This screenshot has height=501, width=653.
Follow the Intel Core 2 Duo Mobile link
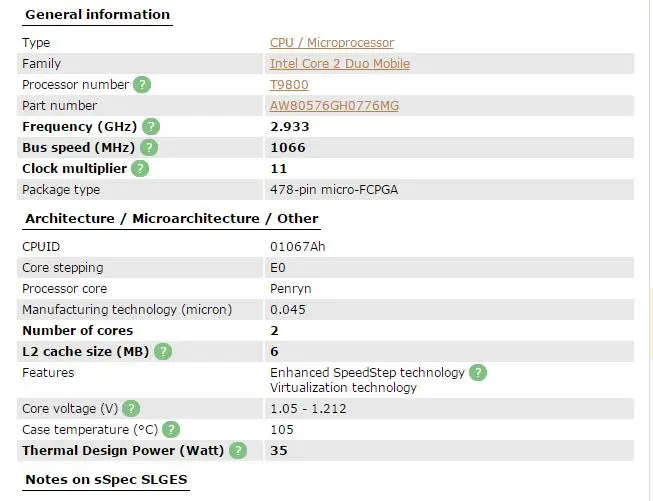(x=340, y=64)
